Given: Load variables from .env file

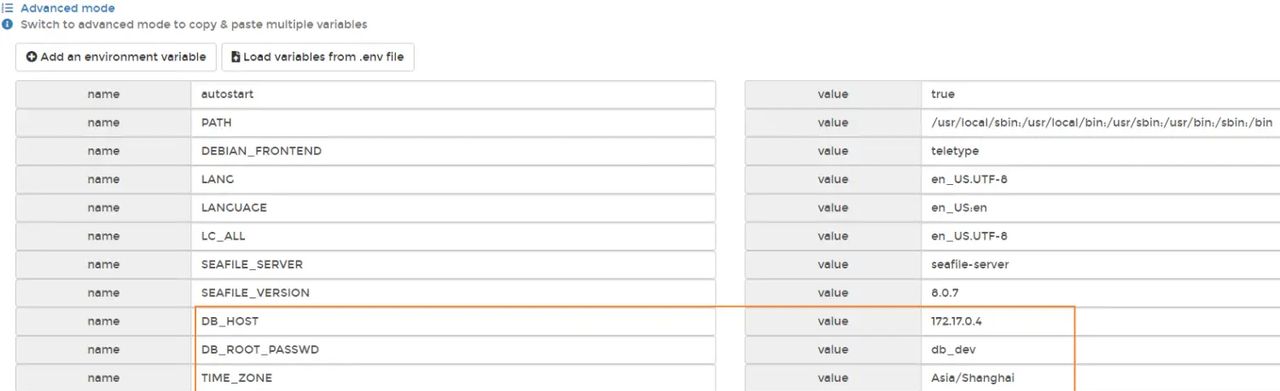Looking at the screenshot, I should [318, 57].
